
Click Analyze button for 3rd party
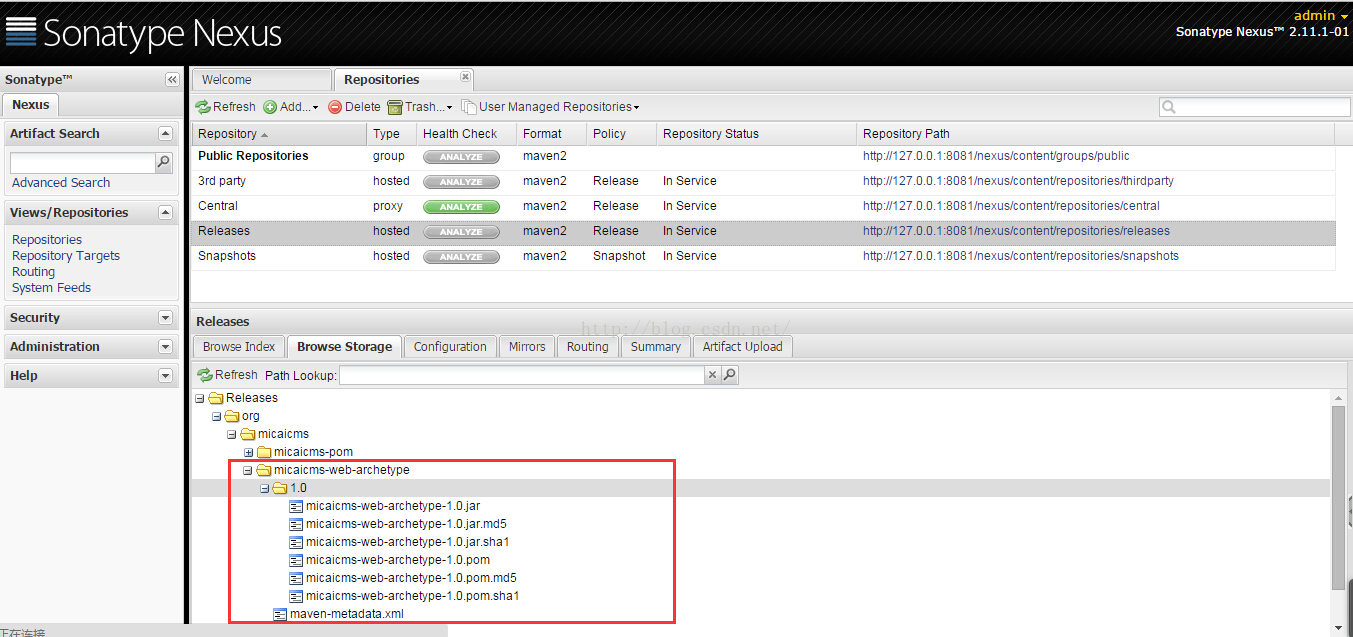pos(461,182)
